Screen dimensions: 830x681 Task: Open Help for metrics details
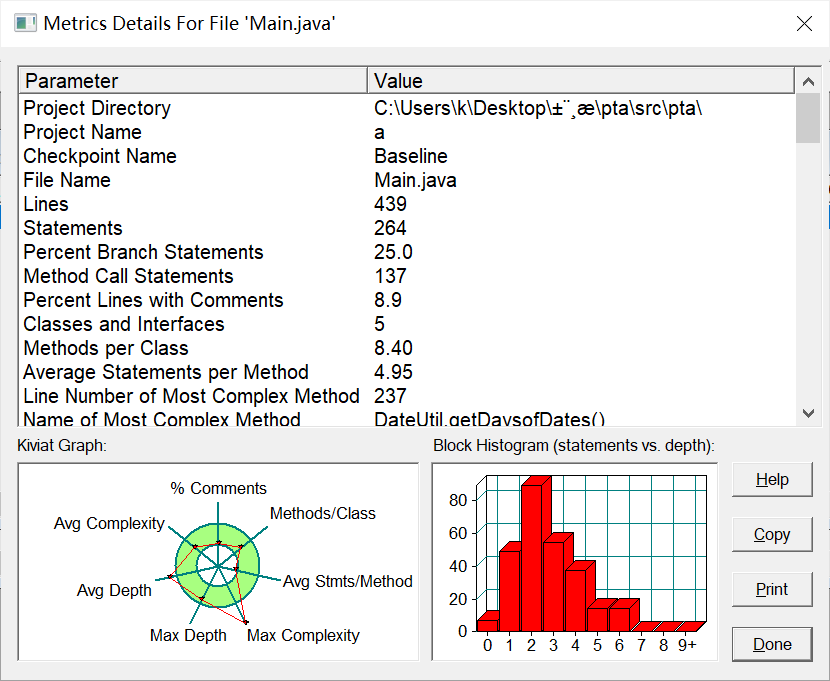tap(772, 480)
